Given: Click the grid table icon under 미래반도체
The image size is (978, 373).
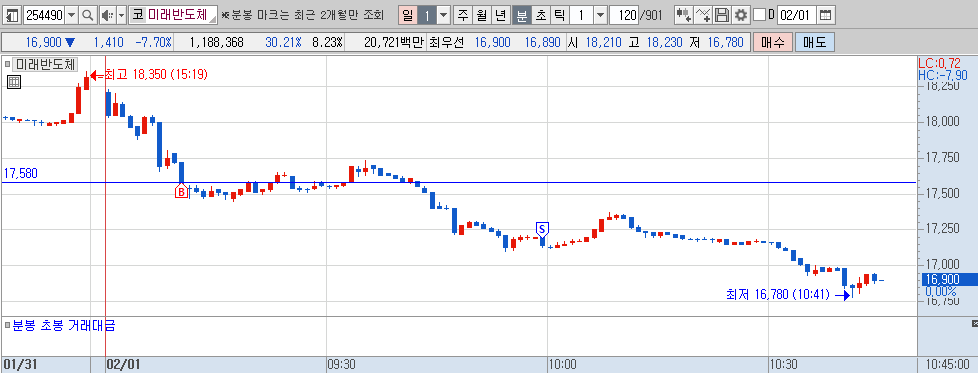Looking at the screenshot, I should coord(13,81).
